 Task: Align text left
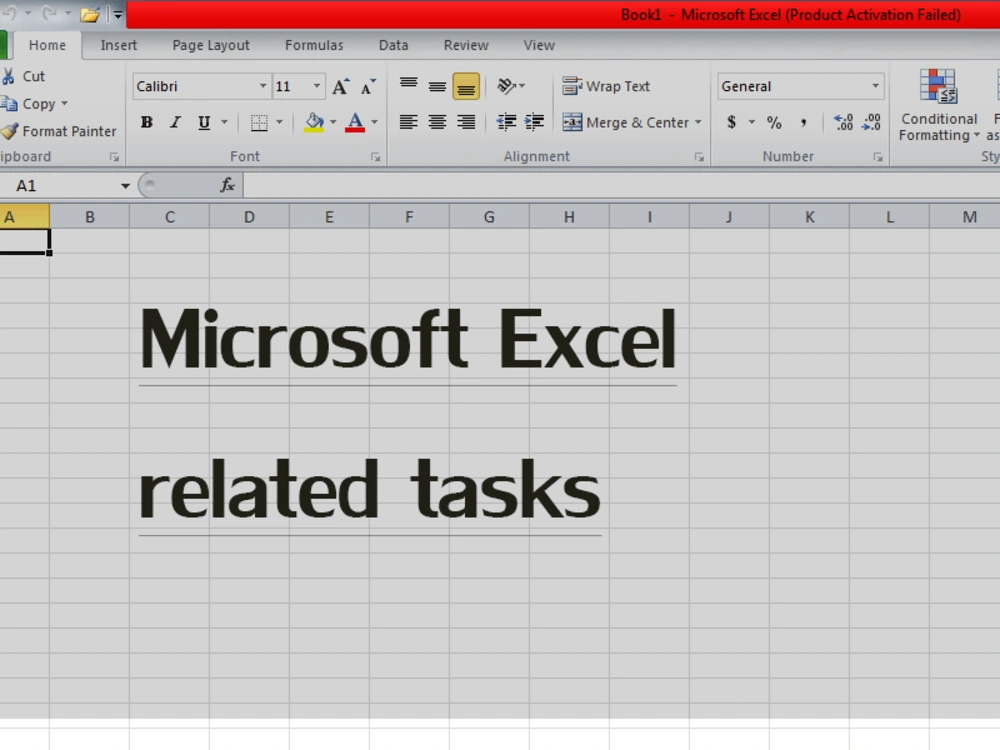[408, 122]
